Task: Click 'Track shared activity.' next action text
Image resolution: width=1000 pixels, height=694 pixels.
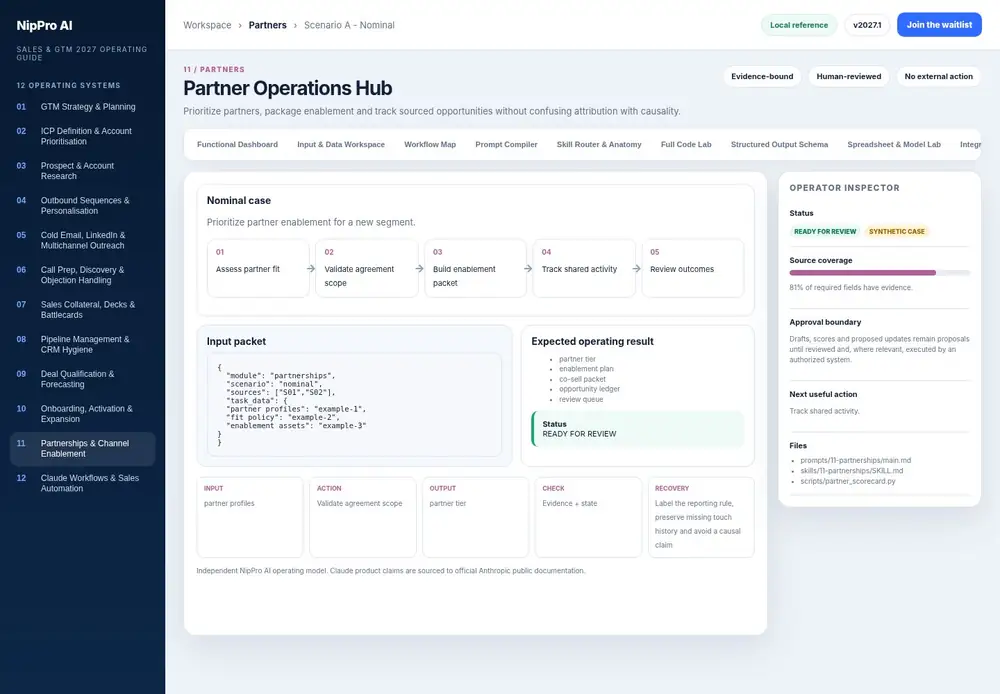Action: point(824,411)
